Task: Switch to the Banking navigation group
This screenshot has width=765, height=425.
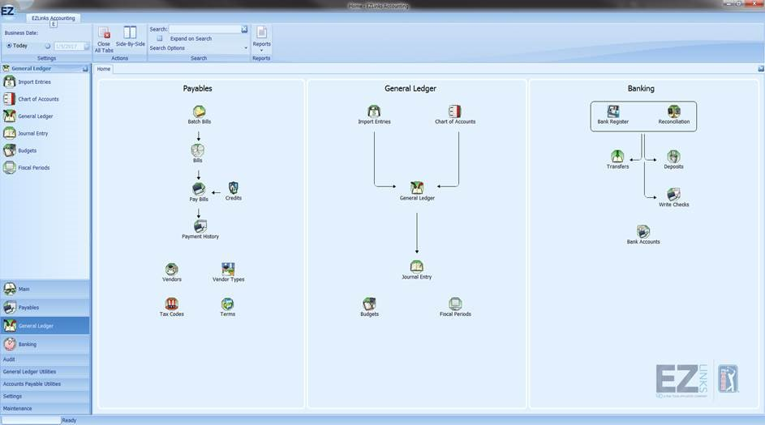Action: click(x=45, y=344)
